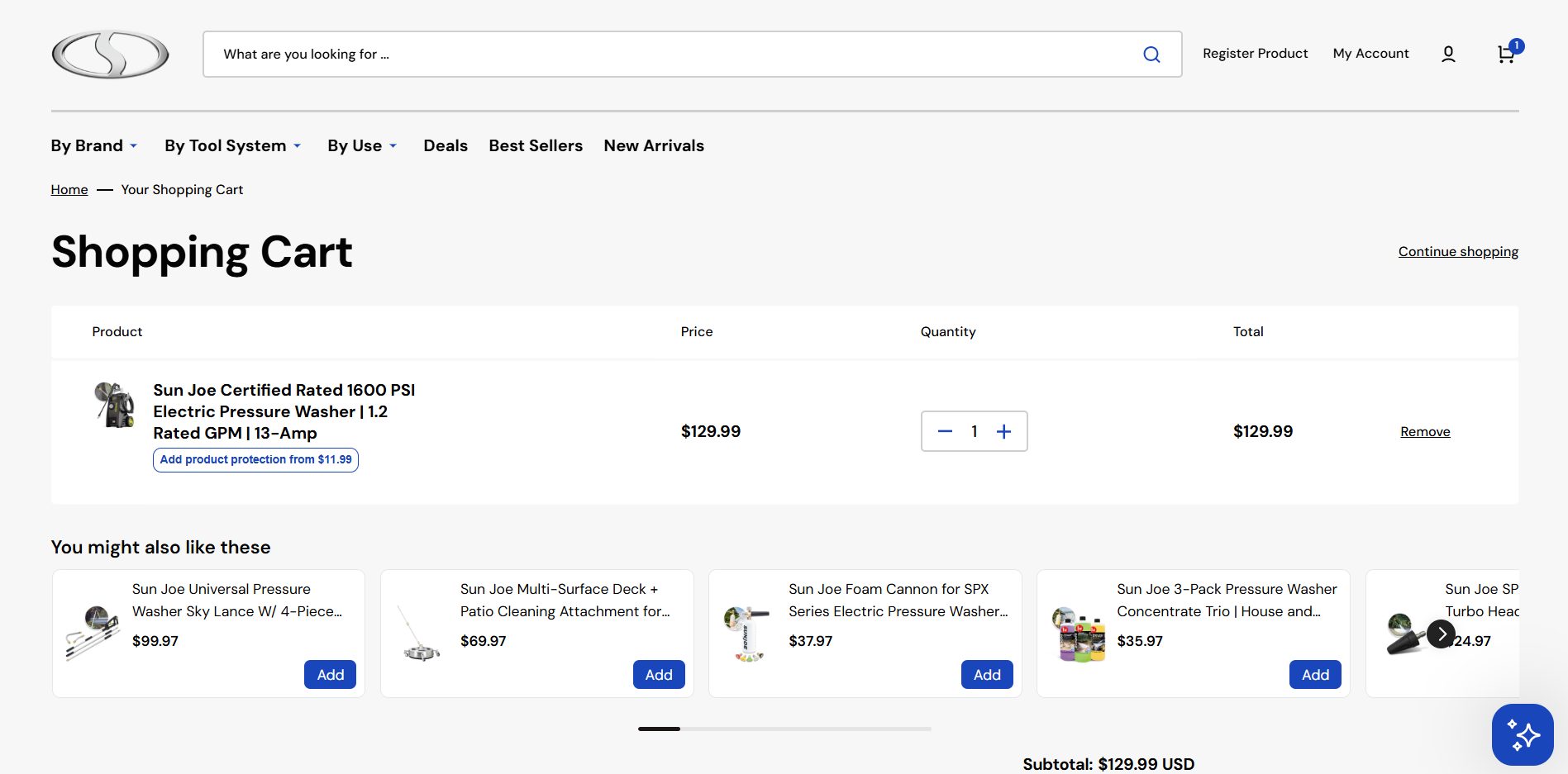Click the Subtotal $129.99 USD text
Screen dimensions: 1568x774
pyautogui.click(x=1108, y=764)
